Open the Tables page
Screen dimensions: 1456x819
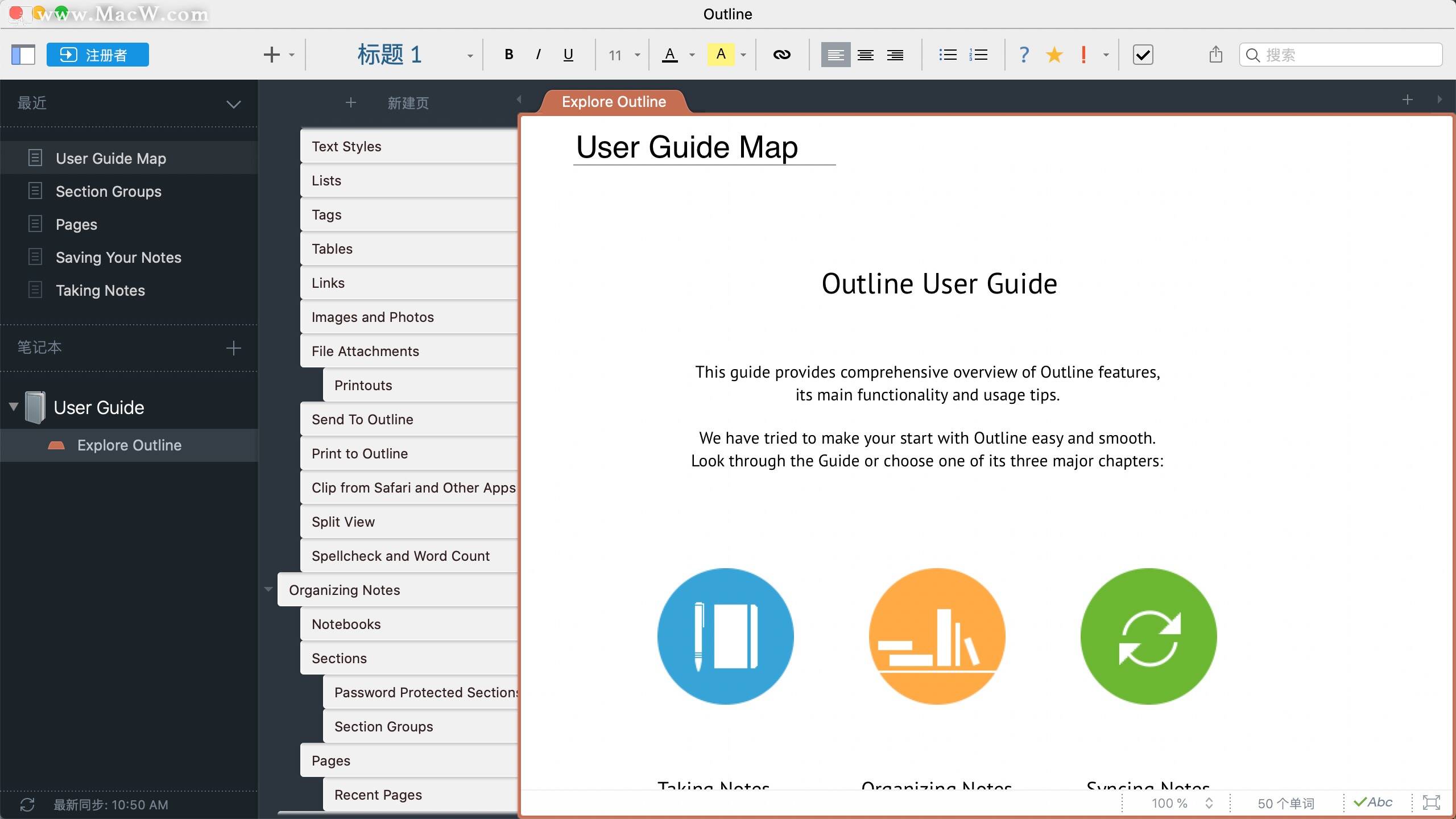pyautogui.click(x=409, y=249)
